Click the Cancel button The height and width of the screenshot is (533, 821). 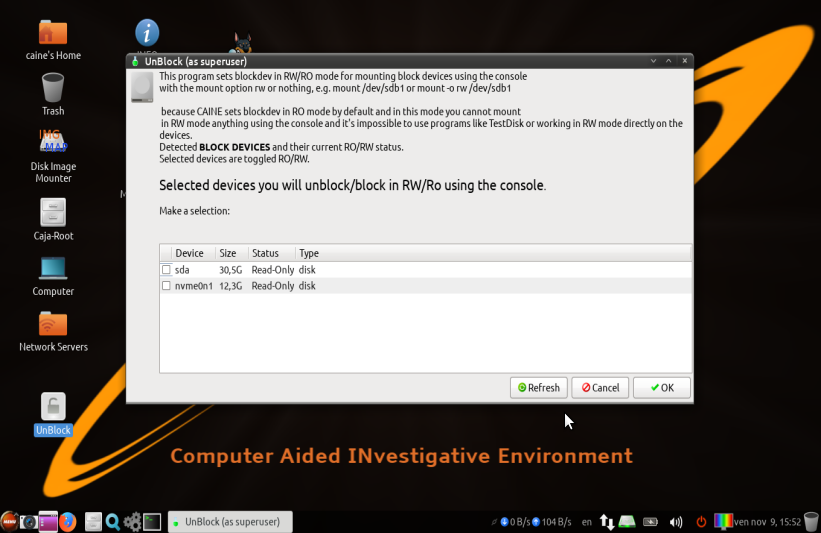(x=600, y=388)
